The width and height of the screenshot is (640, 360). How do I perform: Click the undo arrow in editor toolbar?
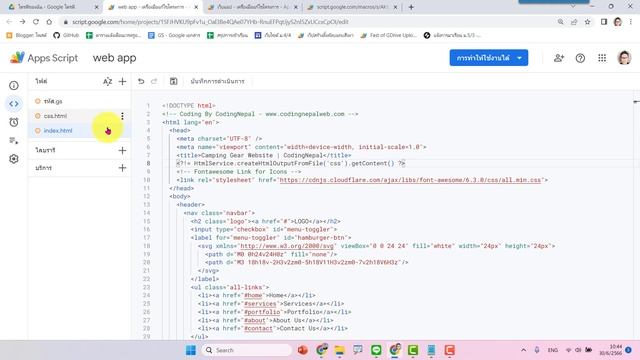(x=141, y=81)
